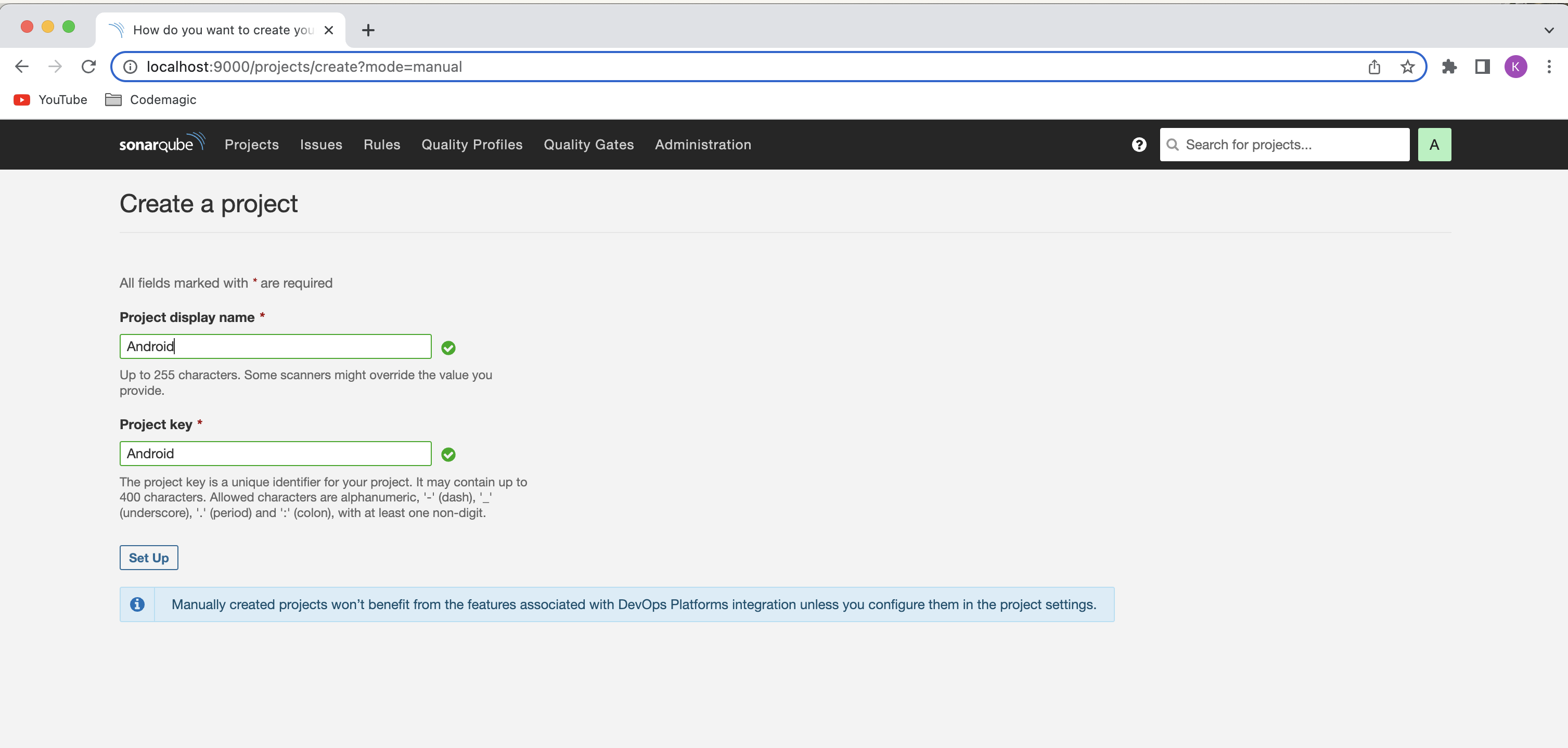
Task: Click the site information icon
Action: pyautogui.click(x=130, y=67)
